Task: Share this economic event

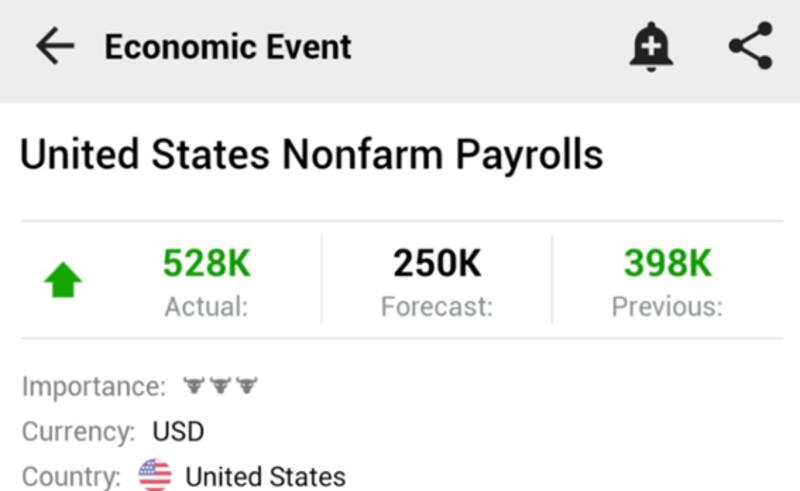Action: 750,47
